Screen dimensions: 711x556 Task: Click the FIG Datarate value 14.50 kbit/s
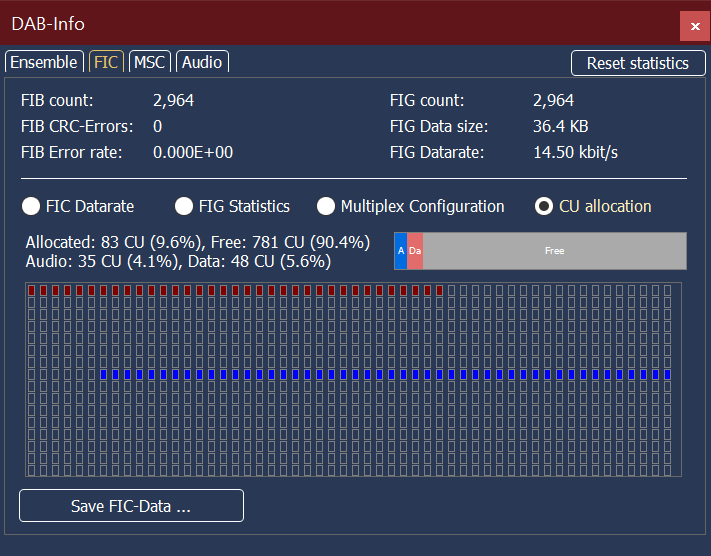(575, 153)
